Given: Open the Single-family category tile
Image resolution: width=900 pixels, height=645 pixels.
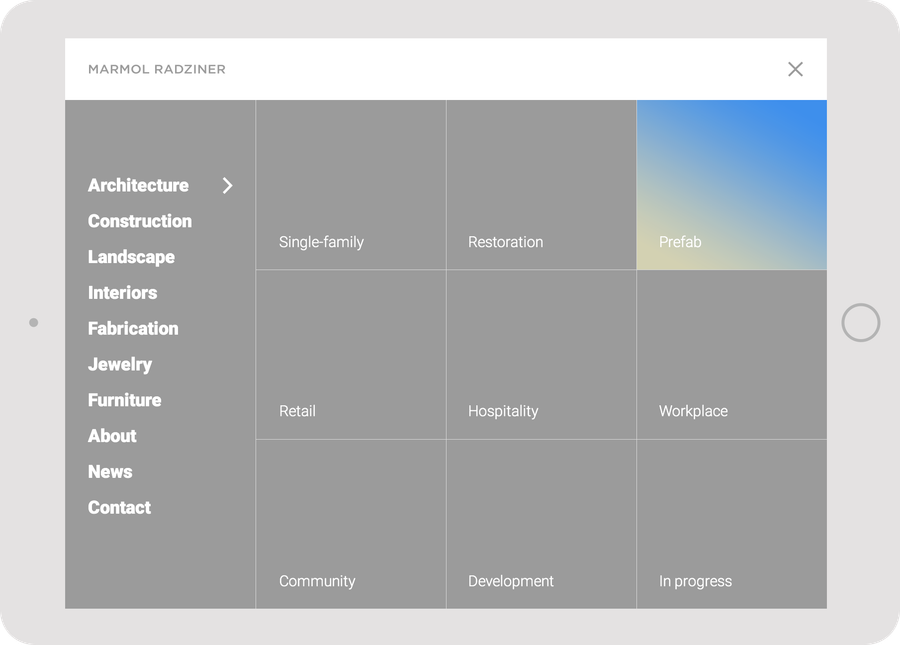Looking at the screenshot, I should pyautogui.click(x=351, y=185).
